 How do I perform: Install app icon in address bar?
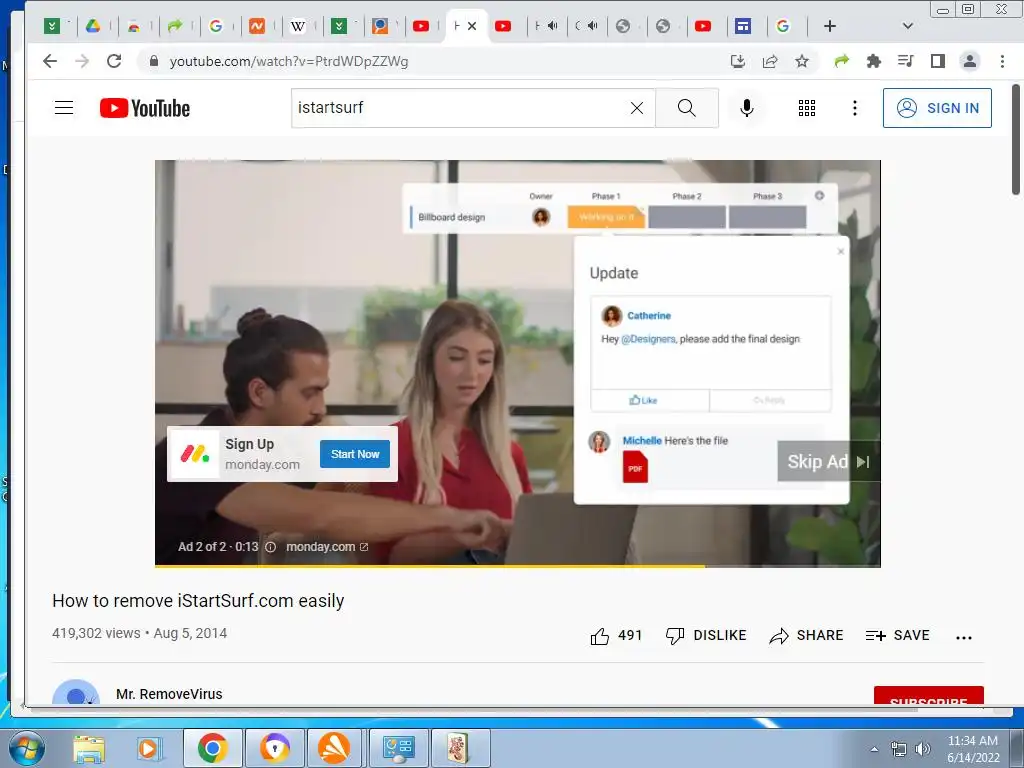[x=738, y=61]
